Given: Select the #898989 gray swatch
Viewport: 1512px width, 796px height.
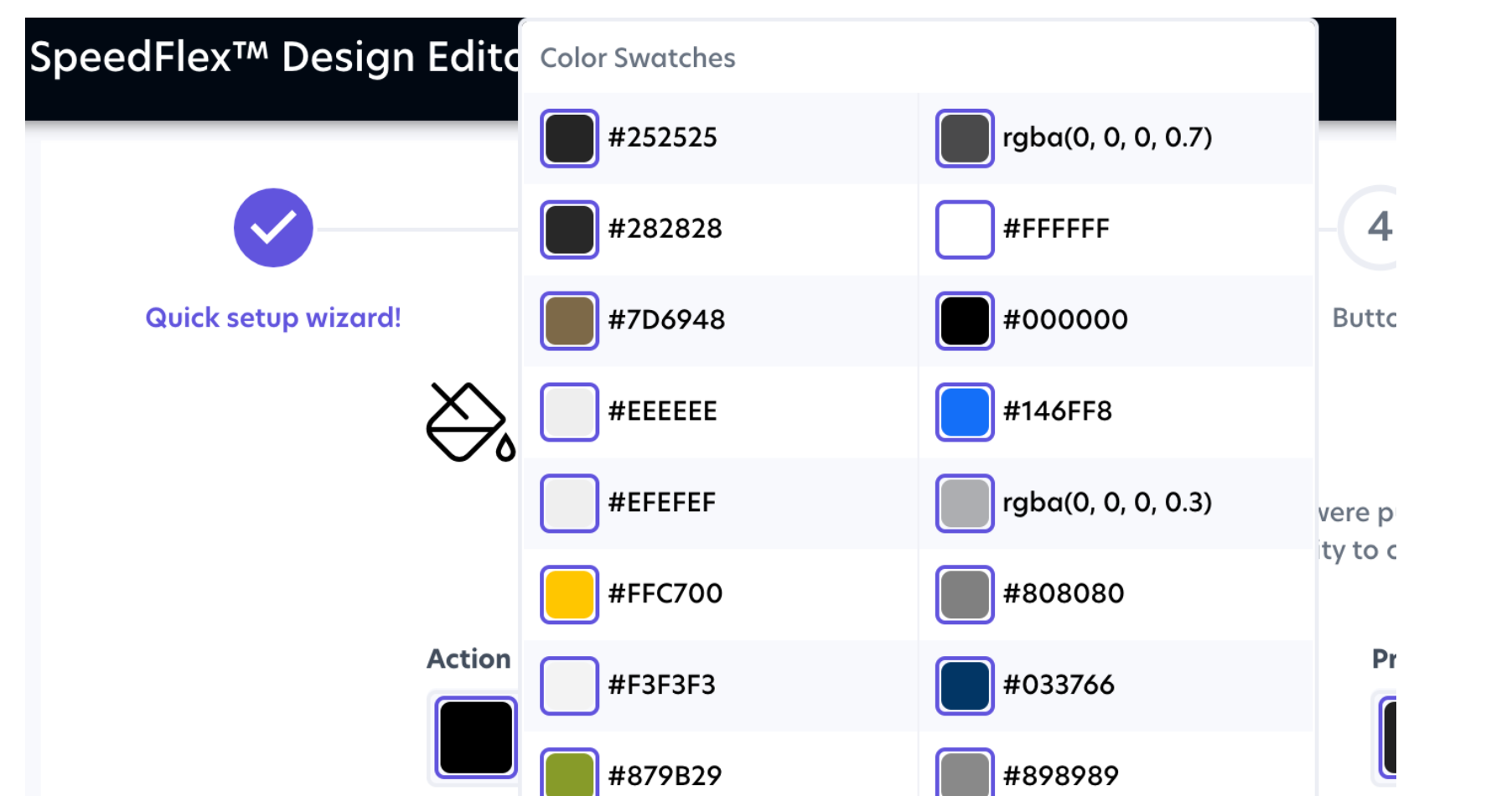Looking at the screenshot, I should (x=965, y=774).
